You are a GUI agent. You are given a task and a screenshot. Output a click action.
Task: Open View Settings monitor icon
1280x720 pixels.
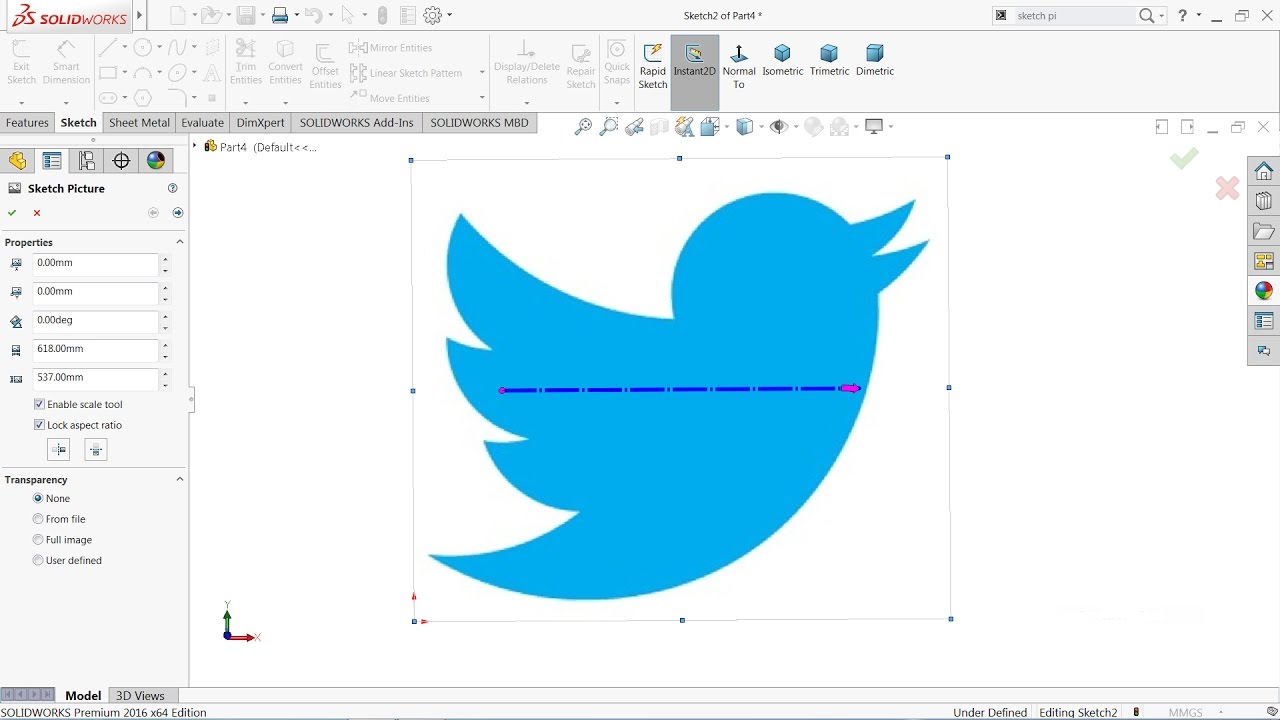(874, 127)
